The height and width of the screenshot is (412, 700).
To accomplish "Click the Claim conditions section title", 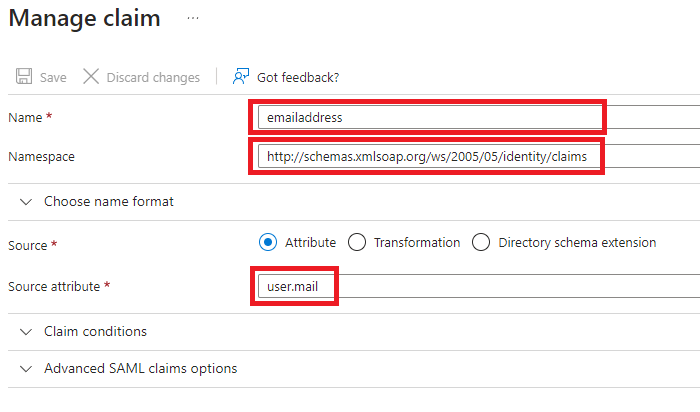I will pyautogui.click(x=95, y=331).
